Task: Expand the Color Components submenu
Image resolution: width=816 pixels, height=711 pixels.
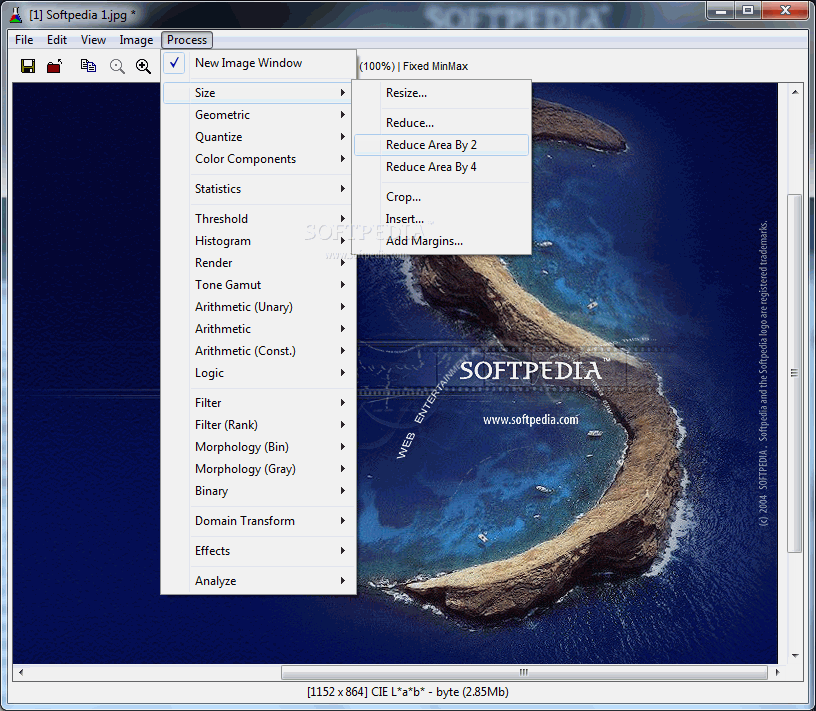Action: (259, 159)
